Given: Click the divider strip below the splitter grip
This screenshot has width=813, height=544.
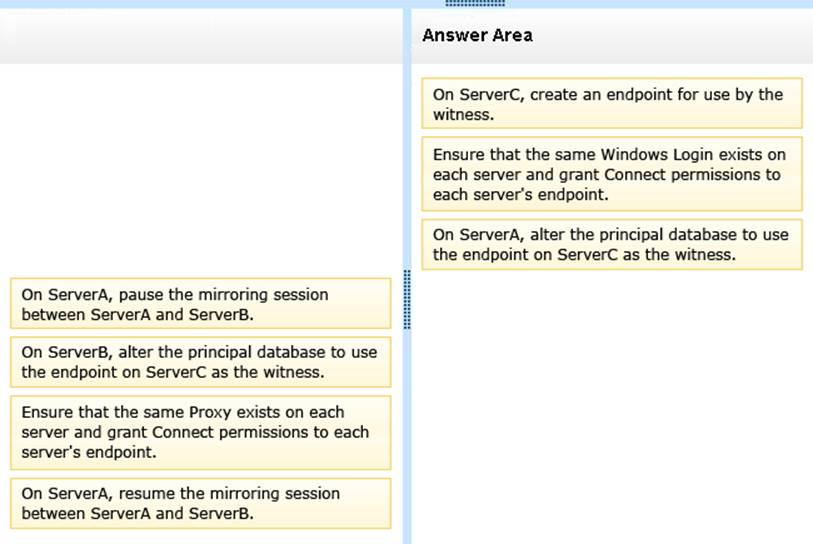Looking at the screenshot, I should [x=406, y=430].
